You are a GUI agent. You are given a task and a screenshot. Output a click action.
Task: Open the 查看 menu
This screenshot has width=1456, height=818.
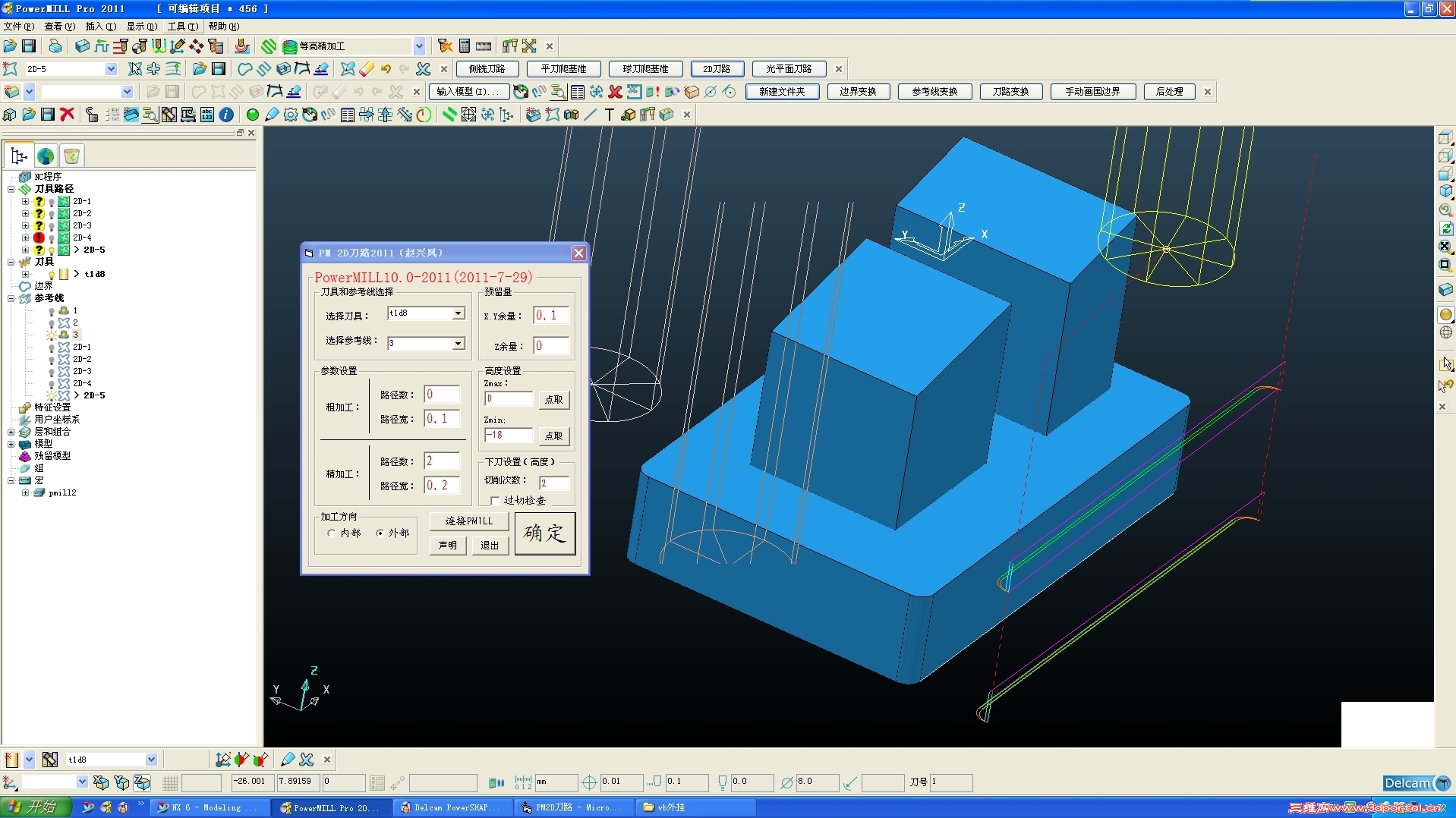tap(60, 27)
